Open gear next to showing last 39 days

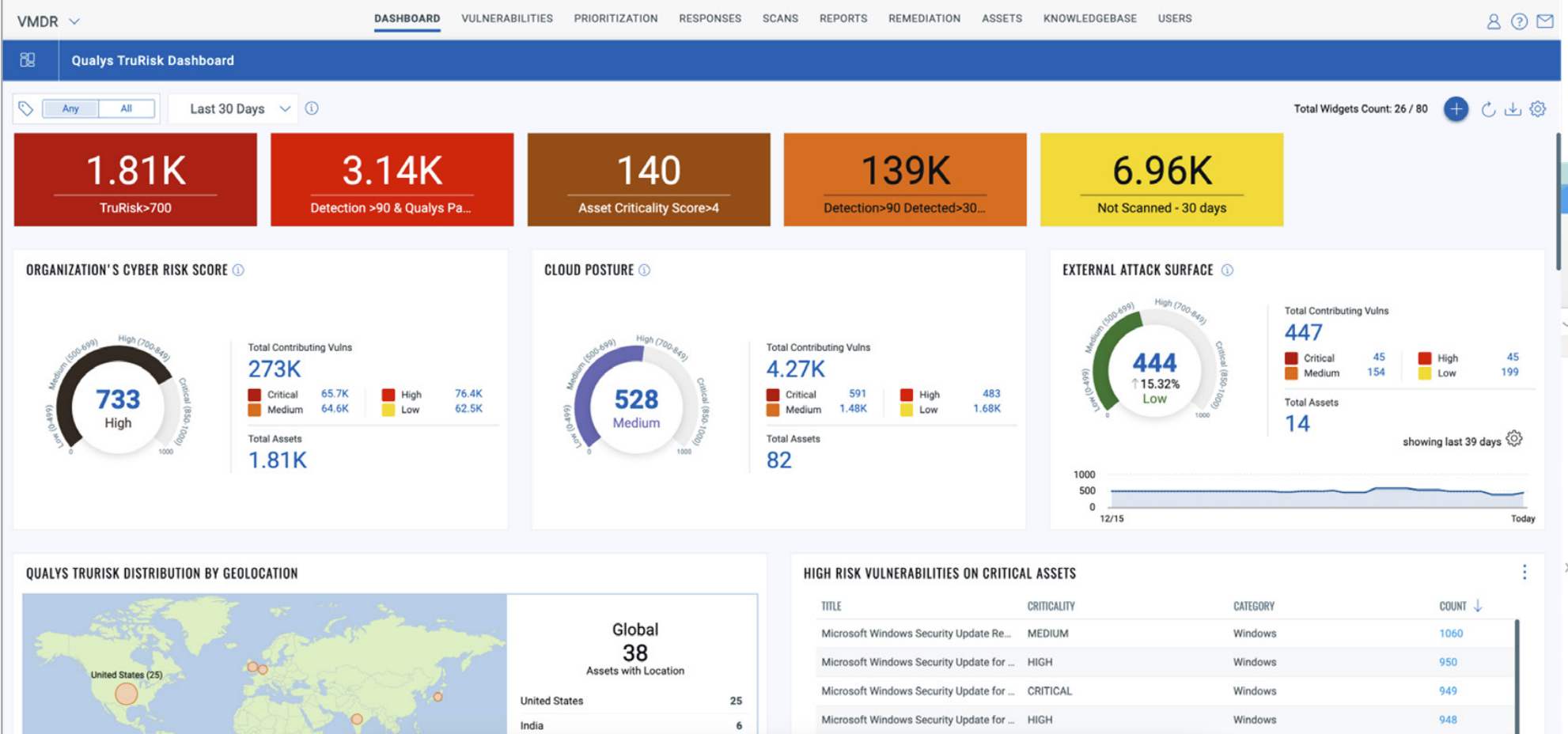pyautogui.click(x=1514, y=439)
